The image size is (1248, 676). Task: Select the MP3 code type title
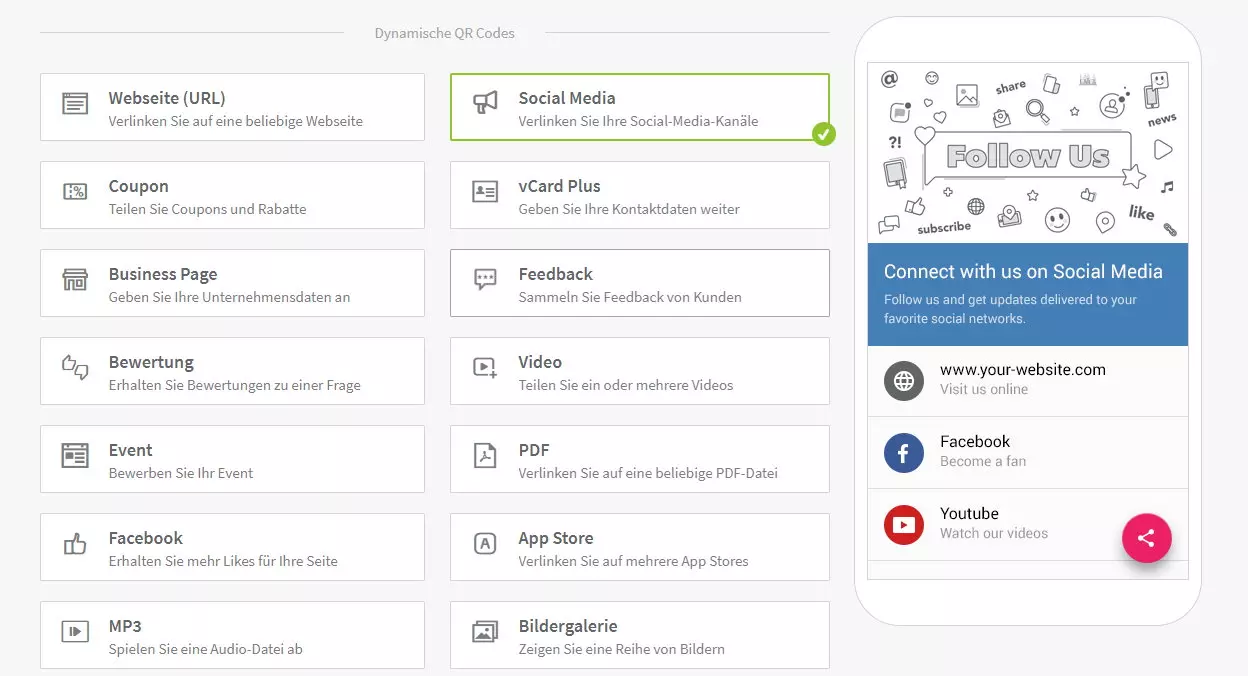coord(125,626)
